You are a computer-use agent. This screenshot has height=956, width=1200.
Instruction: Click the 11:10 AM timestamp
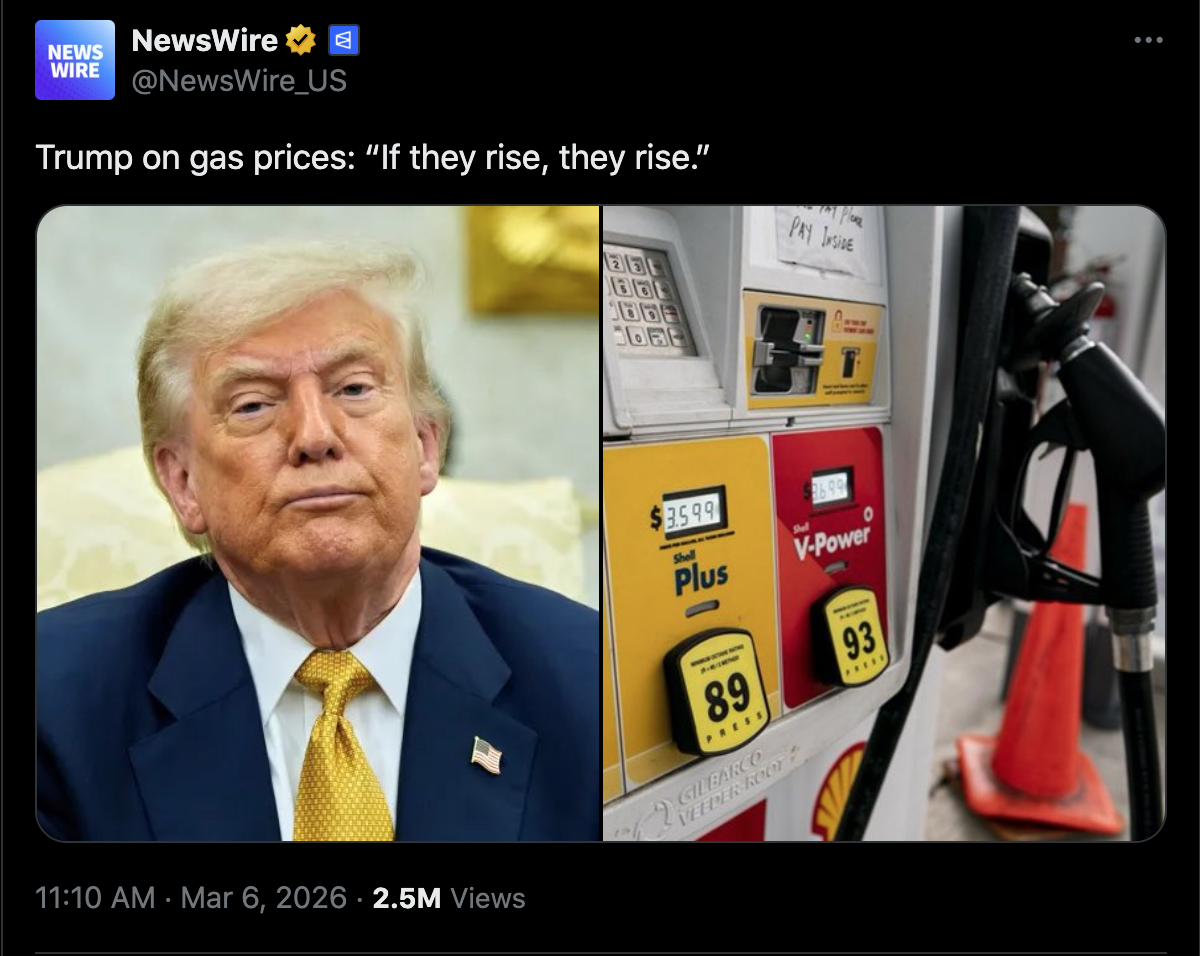point(95,897)
